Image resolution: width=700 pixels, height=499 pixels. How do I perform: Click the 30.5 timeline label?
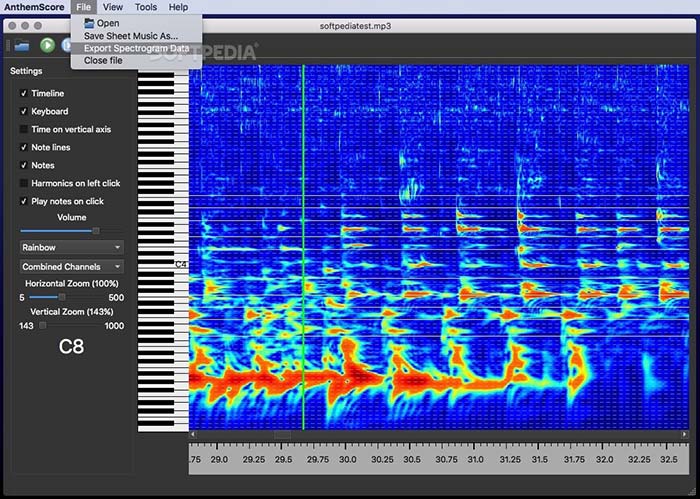point(412,459)
